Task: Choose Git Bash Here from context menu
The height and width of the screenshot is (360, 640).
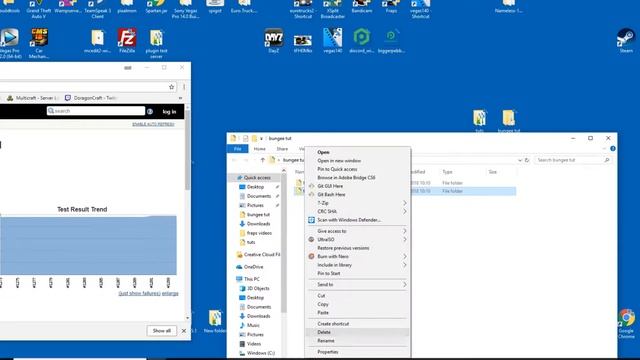Action: (x=331, y=195)
